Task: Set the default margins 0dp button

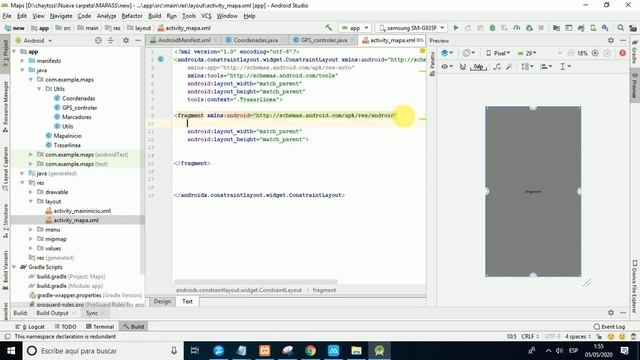Action: click(478, 67)
